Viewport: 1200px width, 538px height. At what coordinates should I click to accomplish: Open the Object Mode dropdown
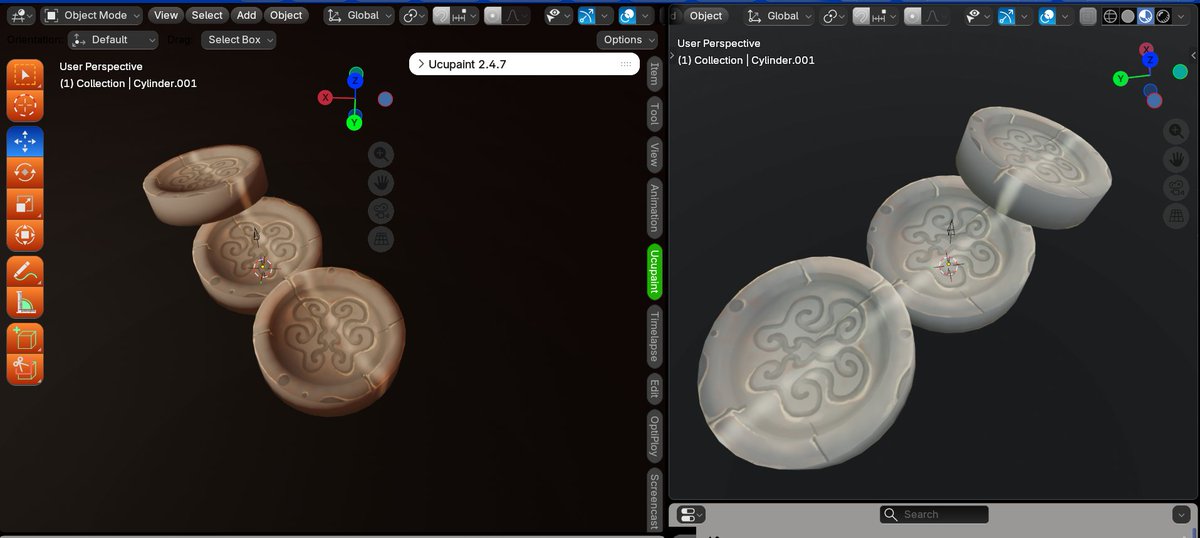pos(92,15)
